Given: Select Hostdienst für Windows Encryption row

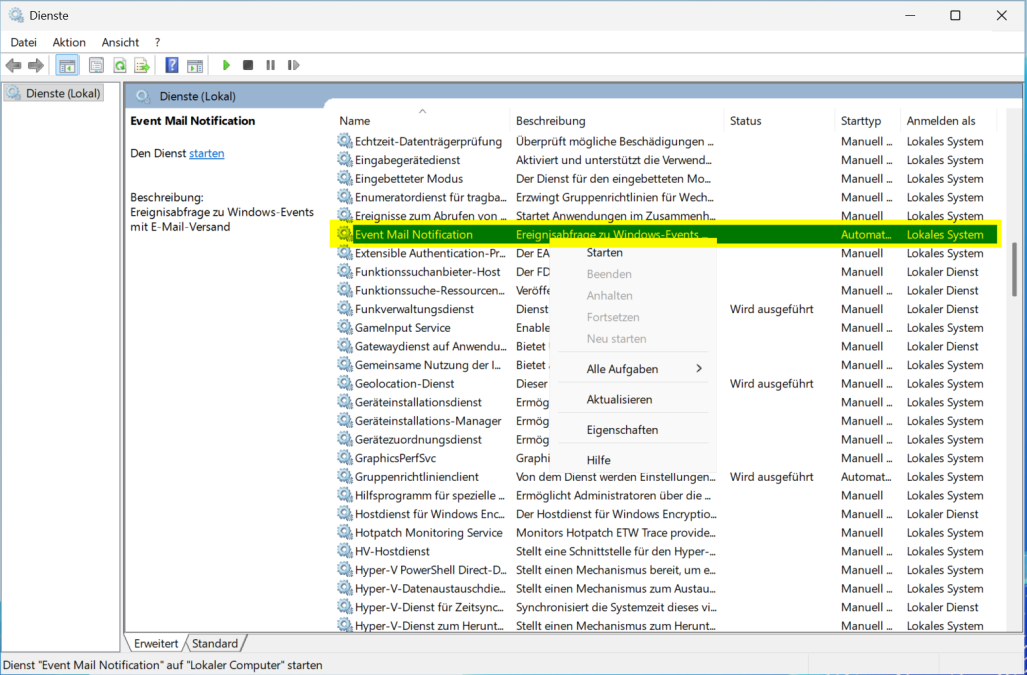Looking at the screenshot, I should 667,514.
